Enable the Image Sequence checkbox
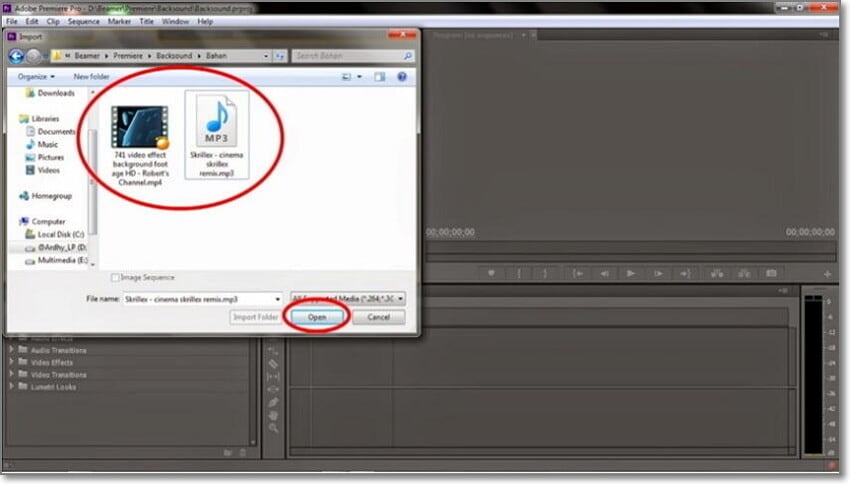Image resolution: width=850 pixels, height=484 pixels. [x=115, y=278]
